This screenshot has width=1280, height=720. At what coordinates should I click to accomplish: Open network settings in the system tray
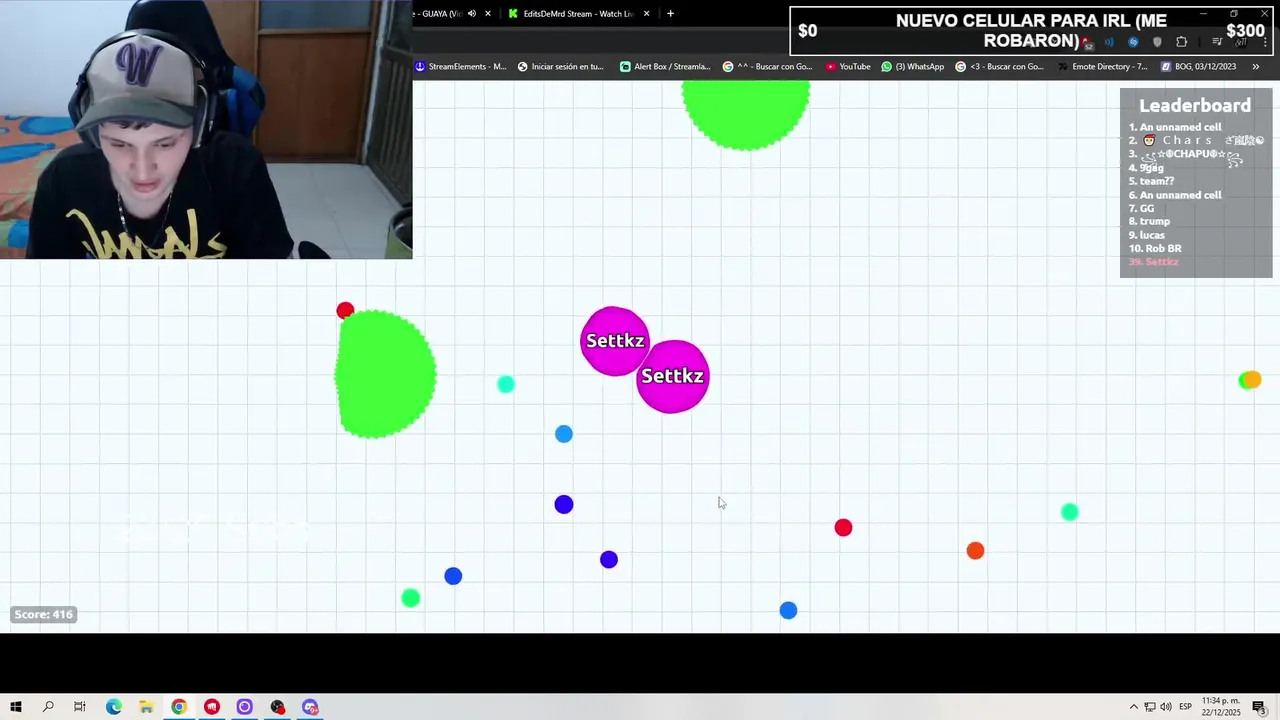tap(1150, 707)
